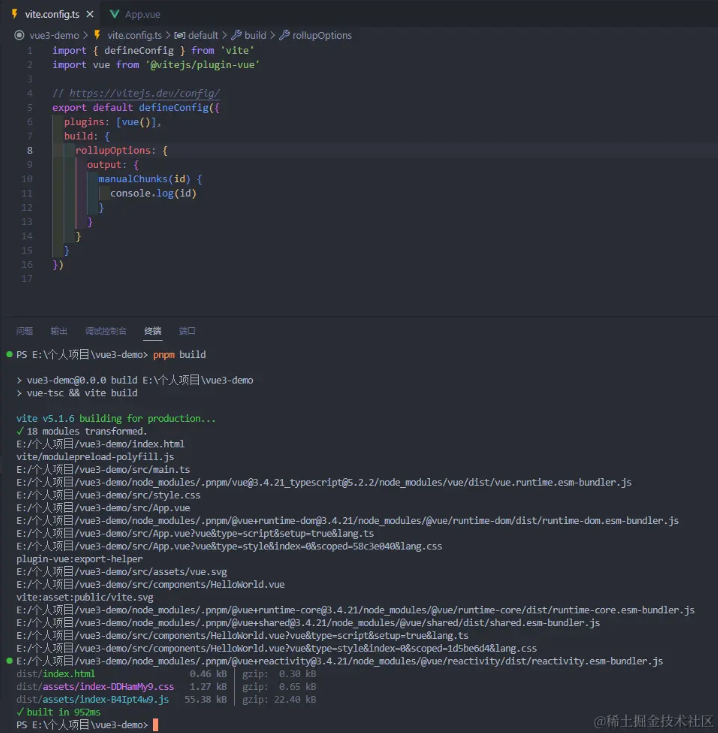Open the 调试控制台 (Debug Console) panel tab

point(106,331)
